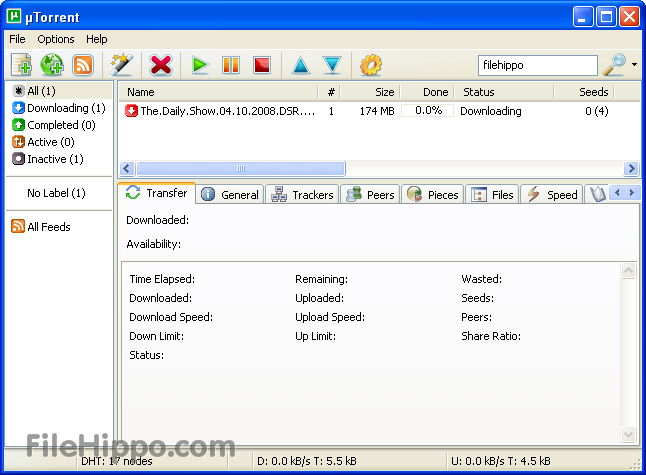The height and width of the screenshot is (475, 646).
Task: Click the D: 0.0 kB/s download status
Action: click(307, 461)
